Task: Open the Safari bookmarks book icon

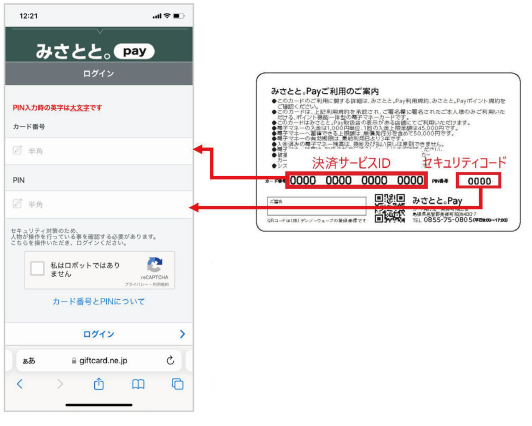Action: [138, 384]
